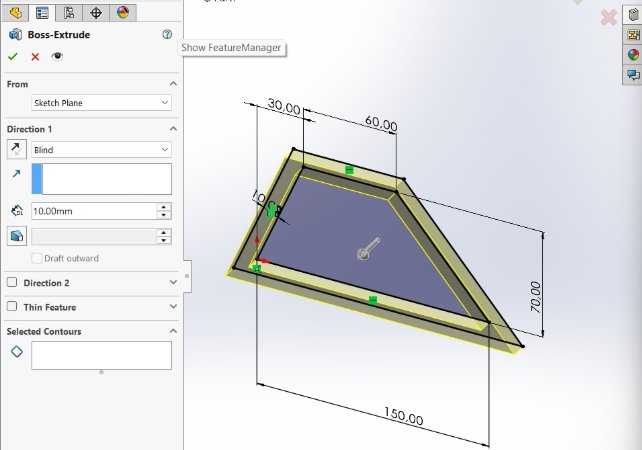Open the DimXpertManager tab

pyautogui.click(x=96, y=13)
